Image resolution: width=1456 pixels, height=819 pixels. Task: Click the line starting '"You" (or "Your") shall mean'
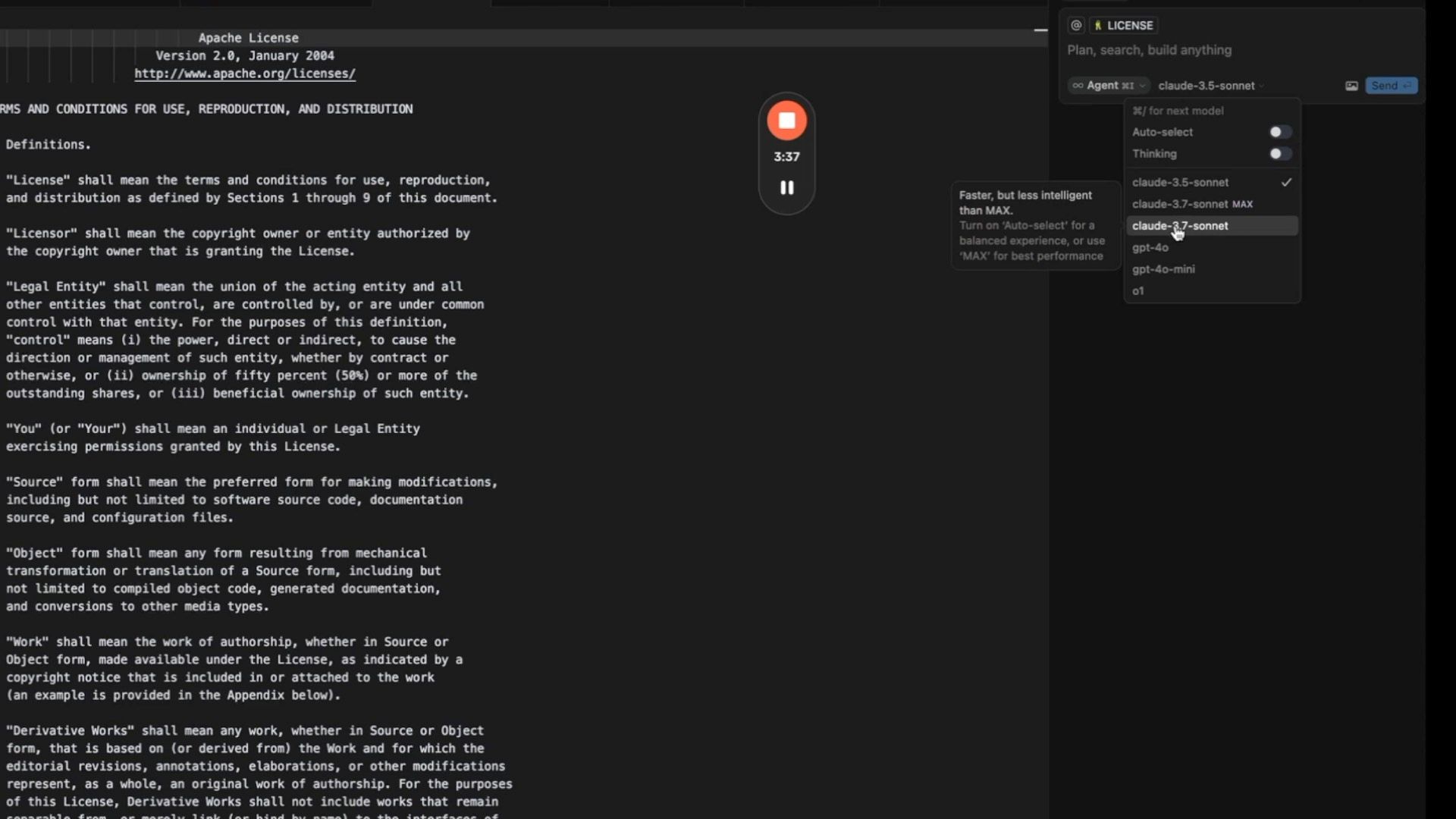pos(213,429)
